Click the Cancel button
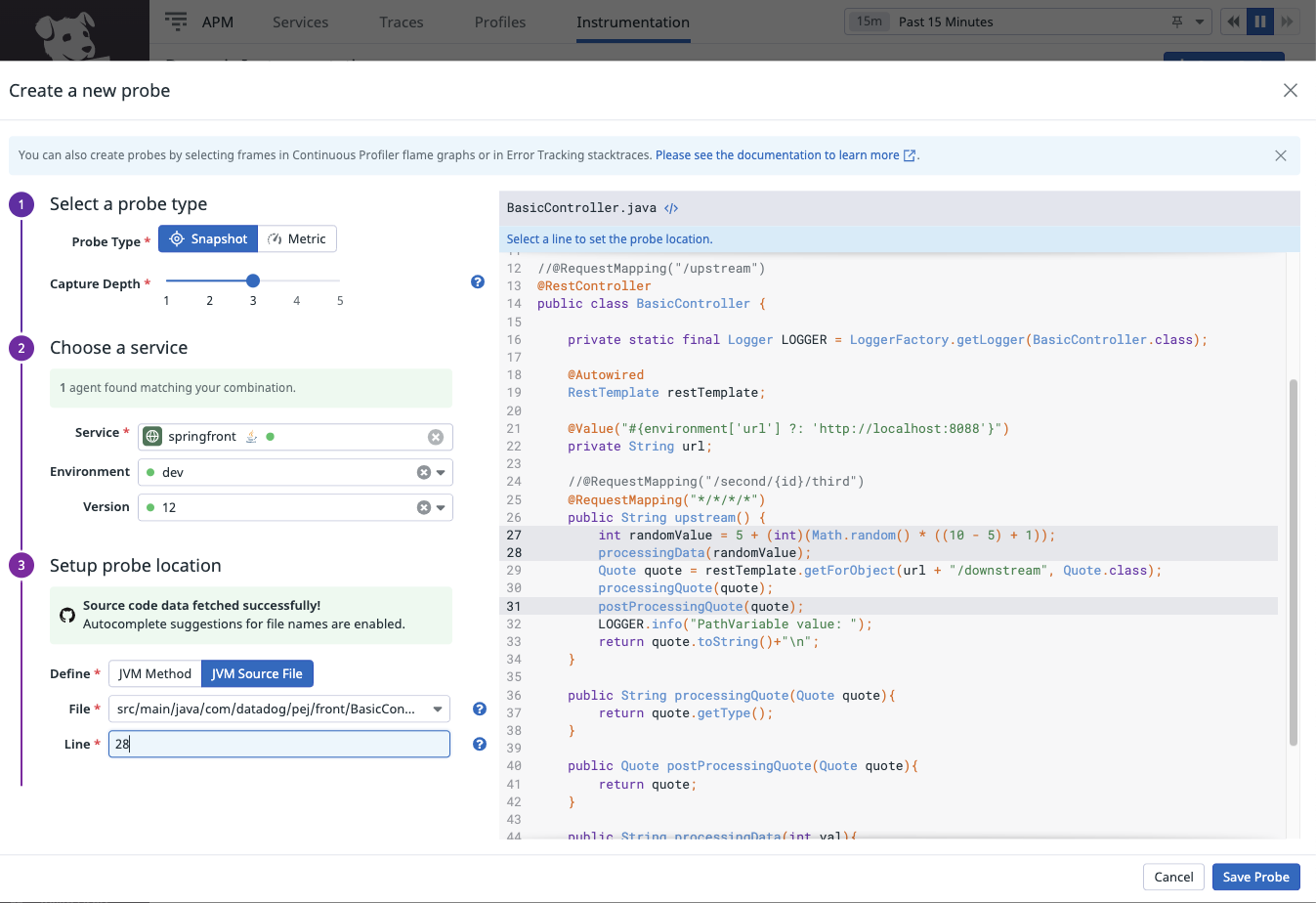This screenshot has height=903, width=1316. click(1173, 877)
